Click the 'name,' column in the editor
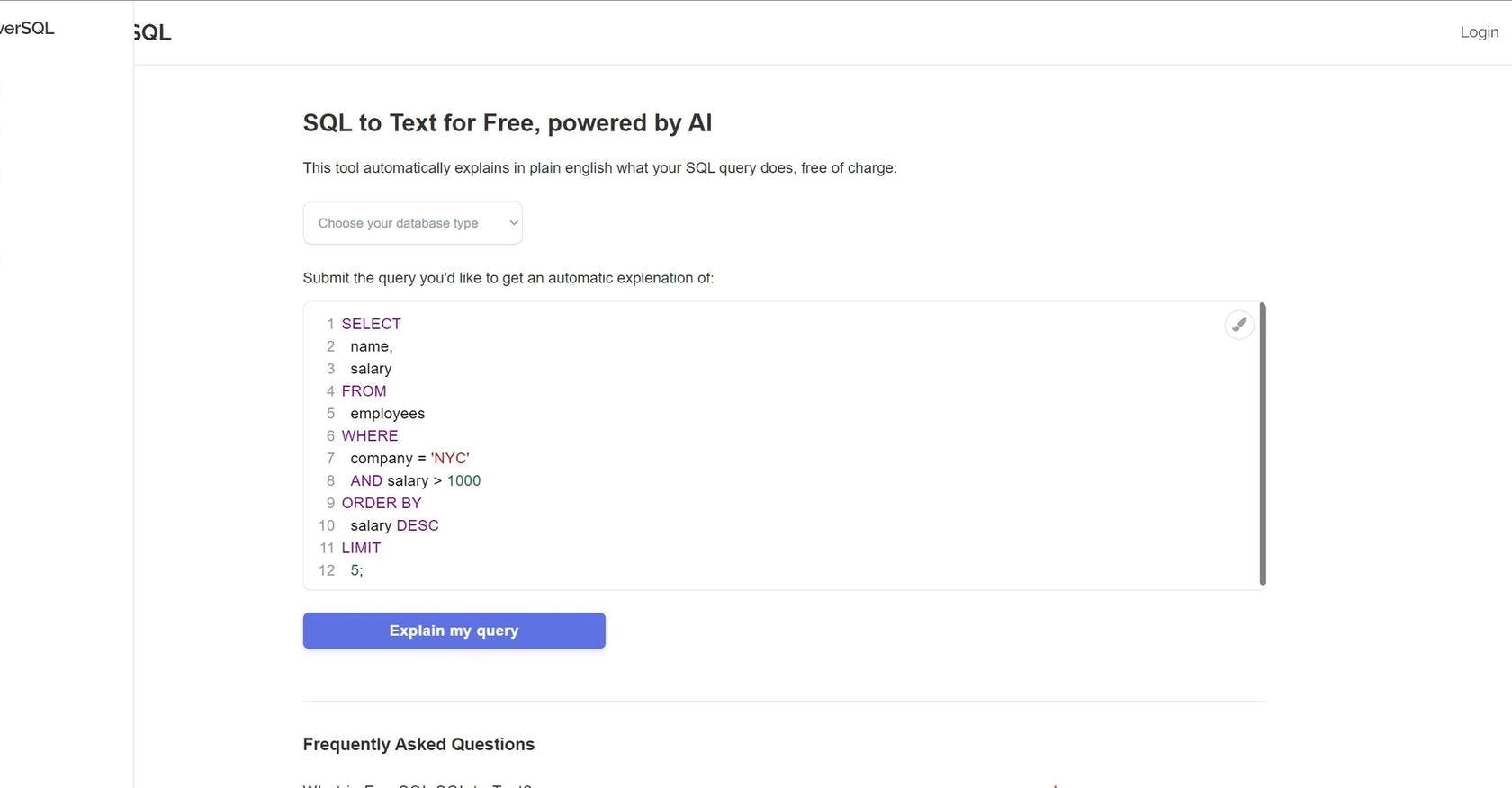Viewport: 1512px width, 788px height. coord(371,346)
